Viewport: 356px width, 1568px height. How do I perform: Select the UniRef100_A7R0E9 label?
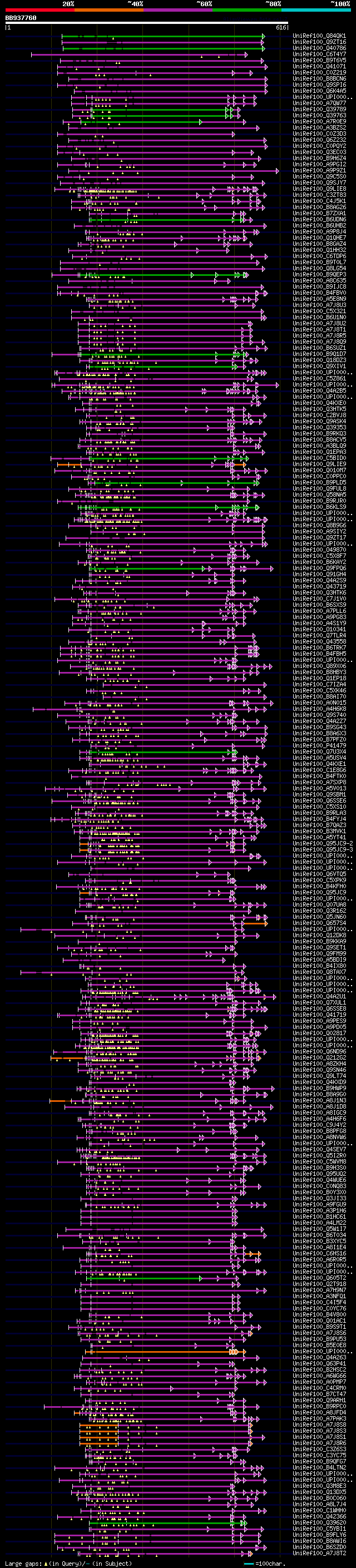[x=319, y=122]
